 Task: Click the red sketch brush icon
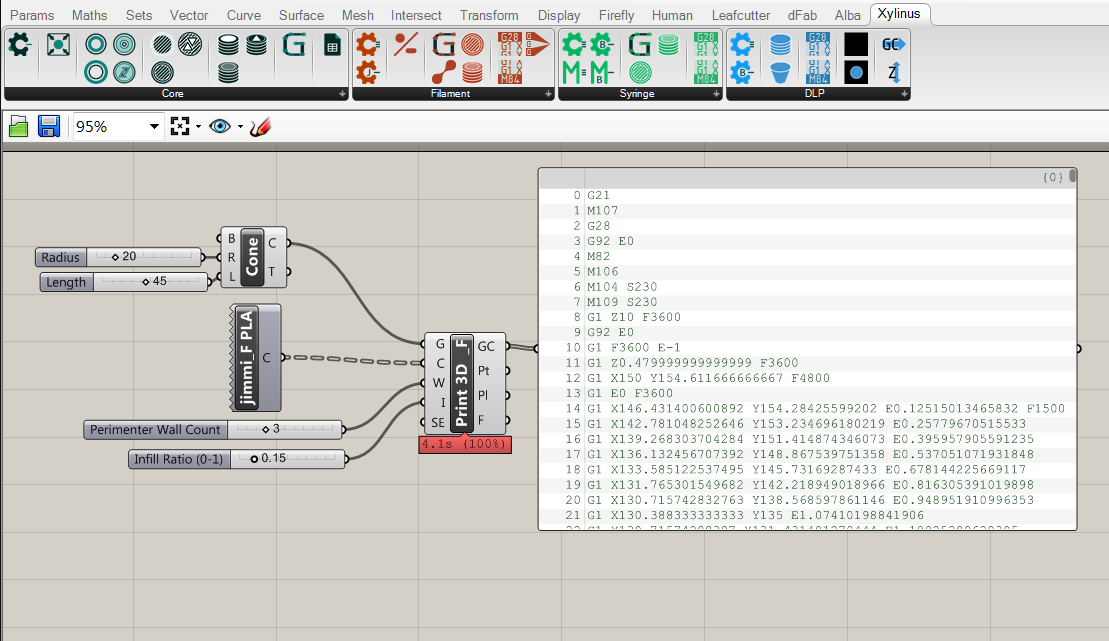[260, 127]
